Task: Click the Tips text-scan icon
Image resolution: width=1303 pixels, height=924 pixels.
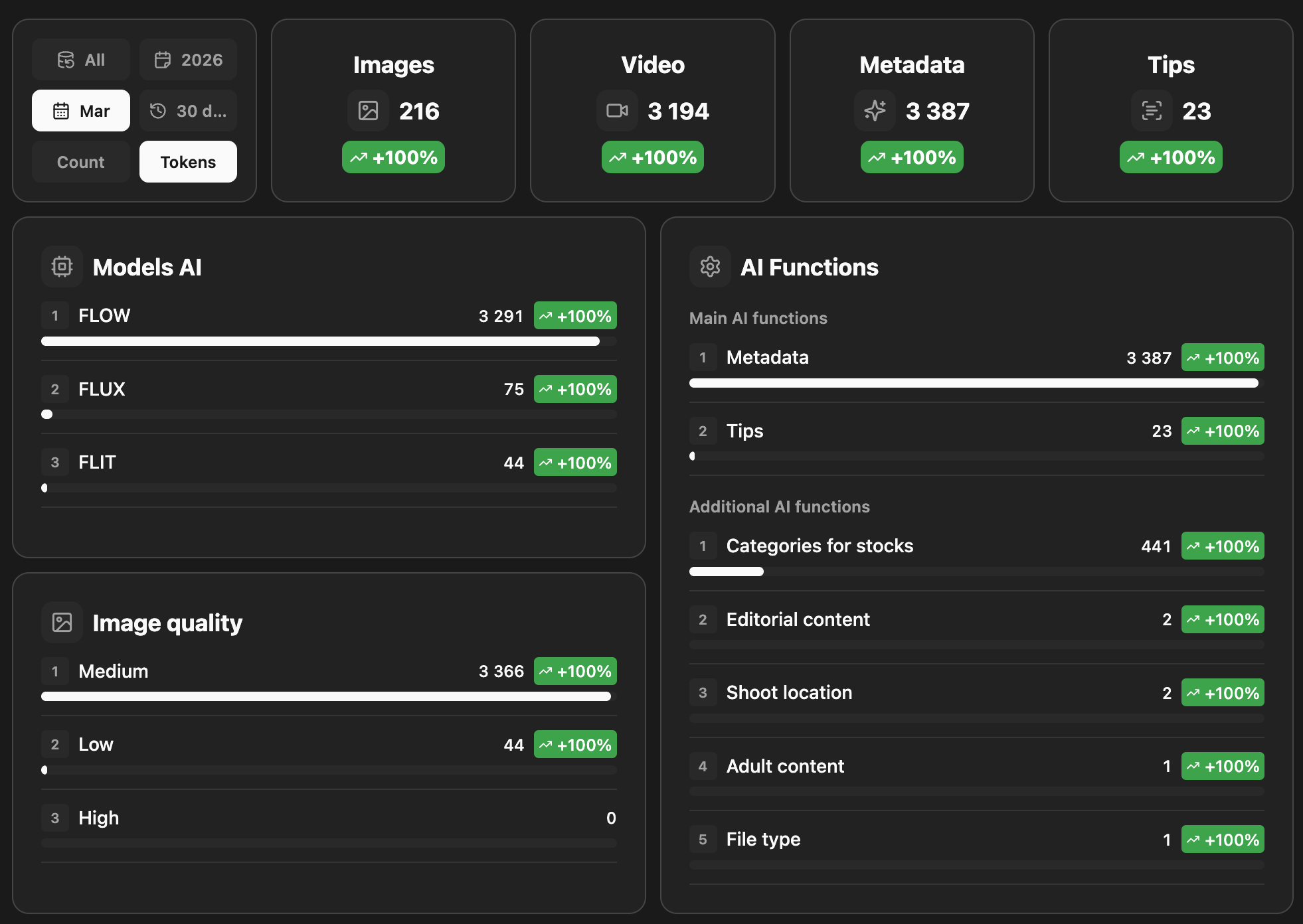Action: pos(1152,111)
